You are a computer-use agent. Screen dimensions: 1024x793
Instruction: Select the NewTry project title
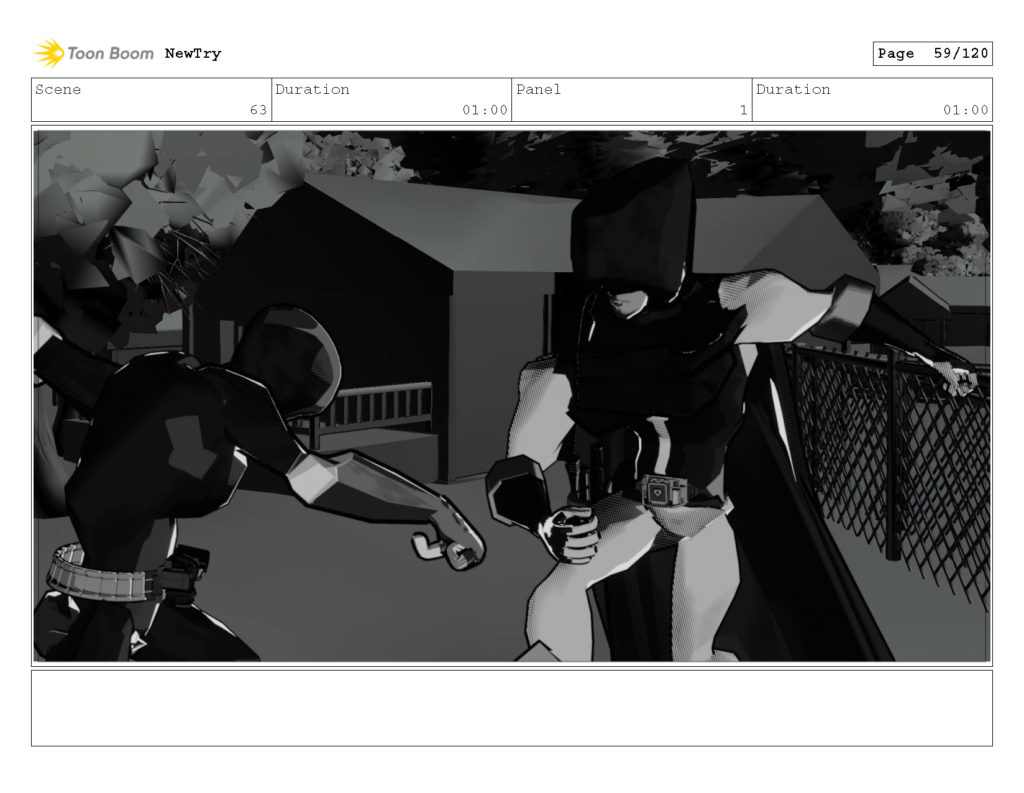pyautogui.click(x=194, y=53)
